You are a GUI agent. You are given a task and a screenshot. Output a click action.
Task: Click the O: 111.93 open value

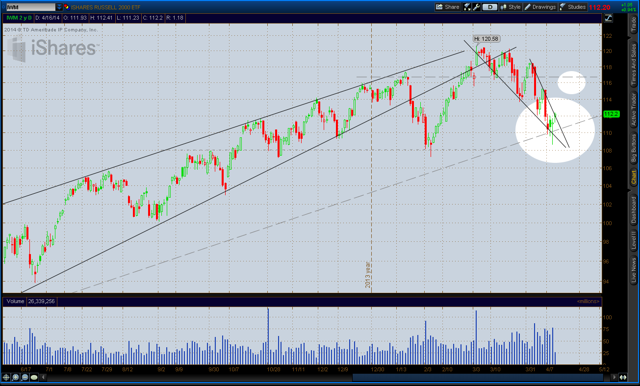tap(75, 18)
